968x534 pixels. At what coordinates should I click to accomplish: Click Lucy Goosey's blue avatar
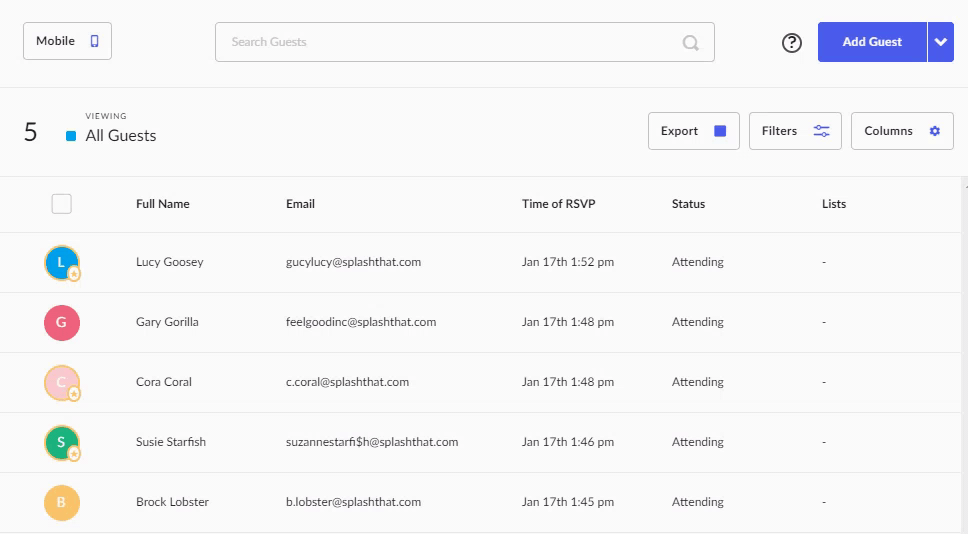pyautogui.click(x=61, y=262)
